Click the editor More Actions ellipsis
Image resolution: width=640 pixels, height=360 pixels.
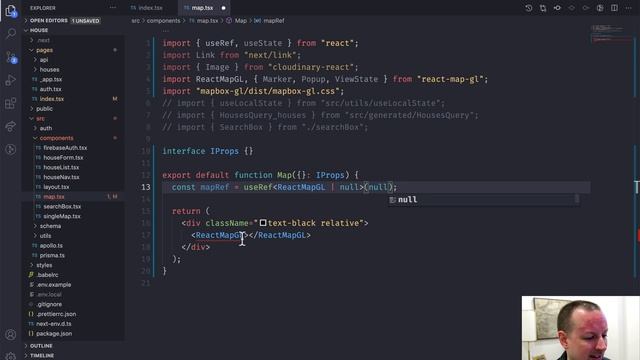tap(629, 8)
